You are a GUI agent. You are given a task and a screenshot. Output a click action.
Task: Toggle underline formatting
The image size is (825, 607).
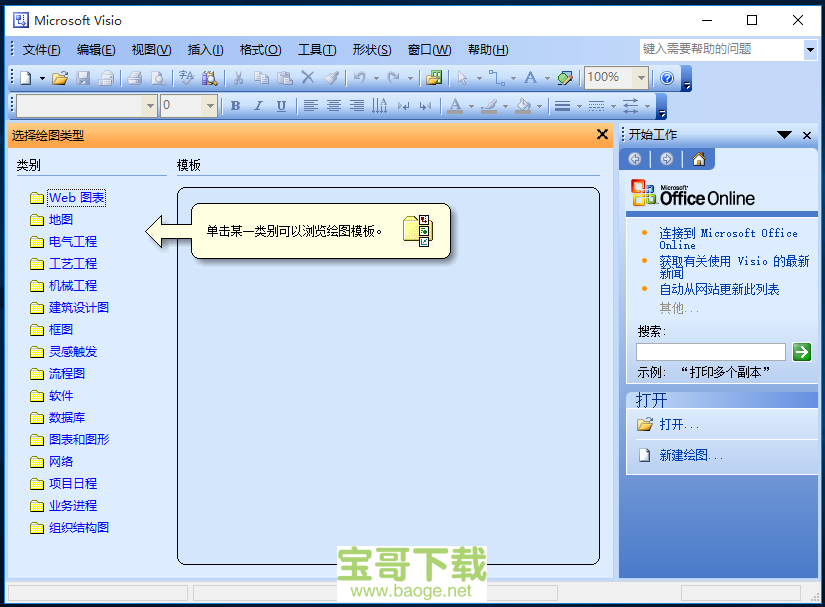[x=279, y=105]
